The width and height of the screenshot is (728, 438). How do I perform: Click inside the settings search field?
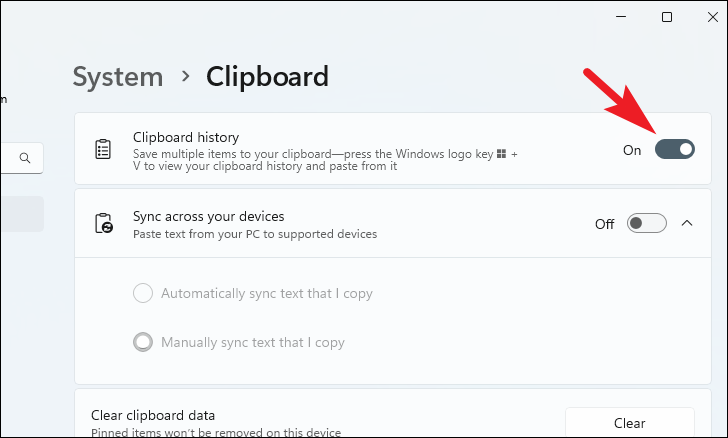point(22,158)
